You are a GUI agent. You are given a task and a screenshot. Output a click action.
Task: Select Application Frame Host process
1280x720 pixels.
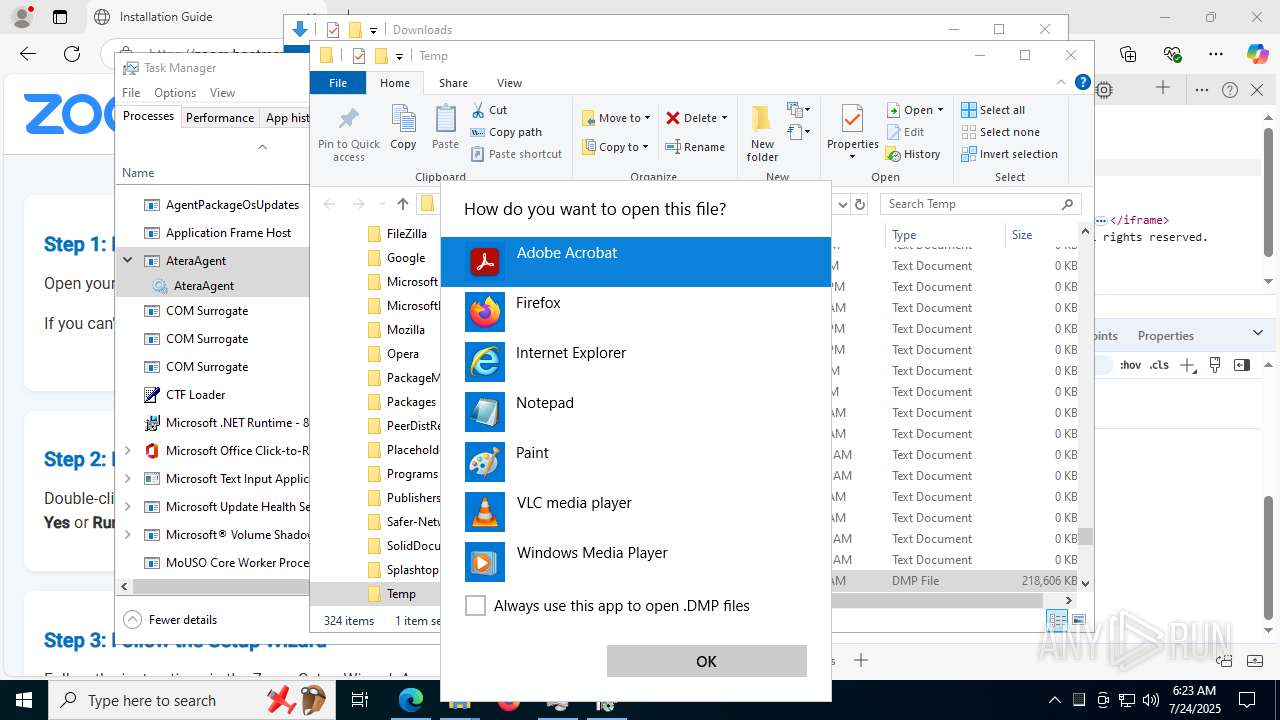click(212, 232)
